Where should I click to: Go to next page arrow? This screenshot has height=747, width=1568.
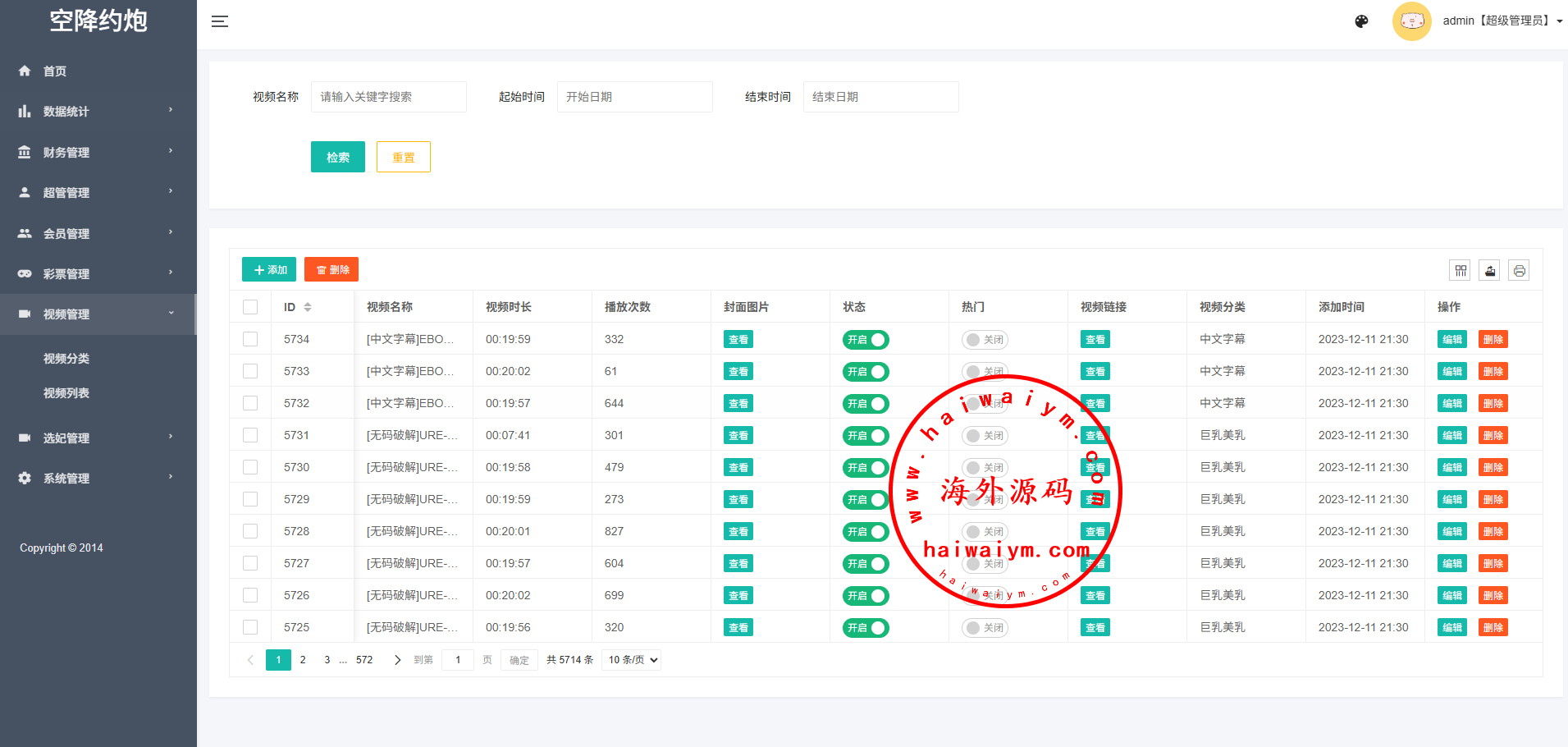[x=398, y=660]
